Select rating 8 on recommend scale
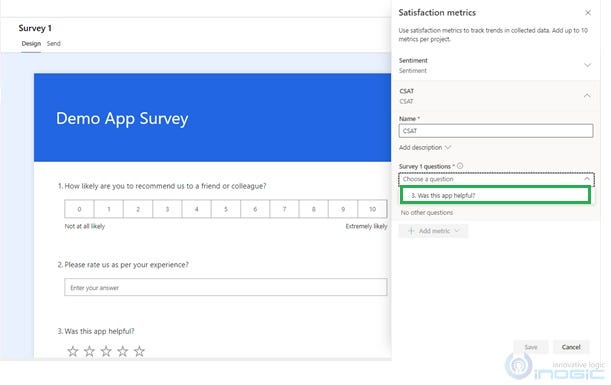This screenshot has height=385, width=611. tap(314, 209)
